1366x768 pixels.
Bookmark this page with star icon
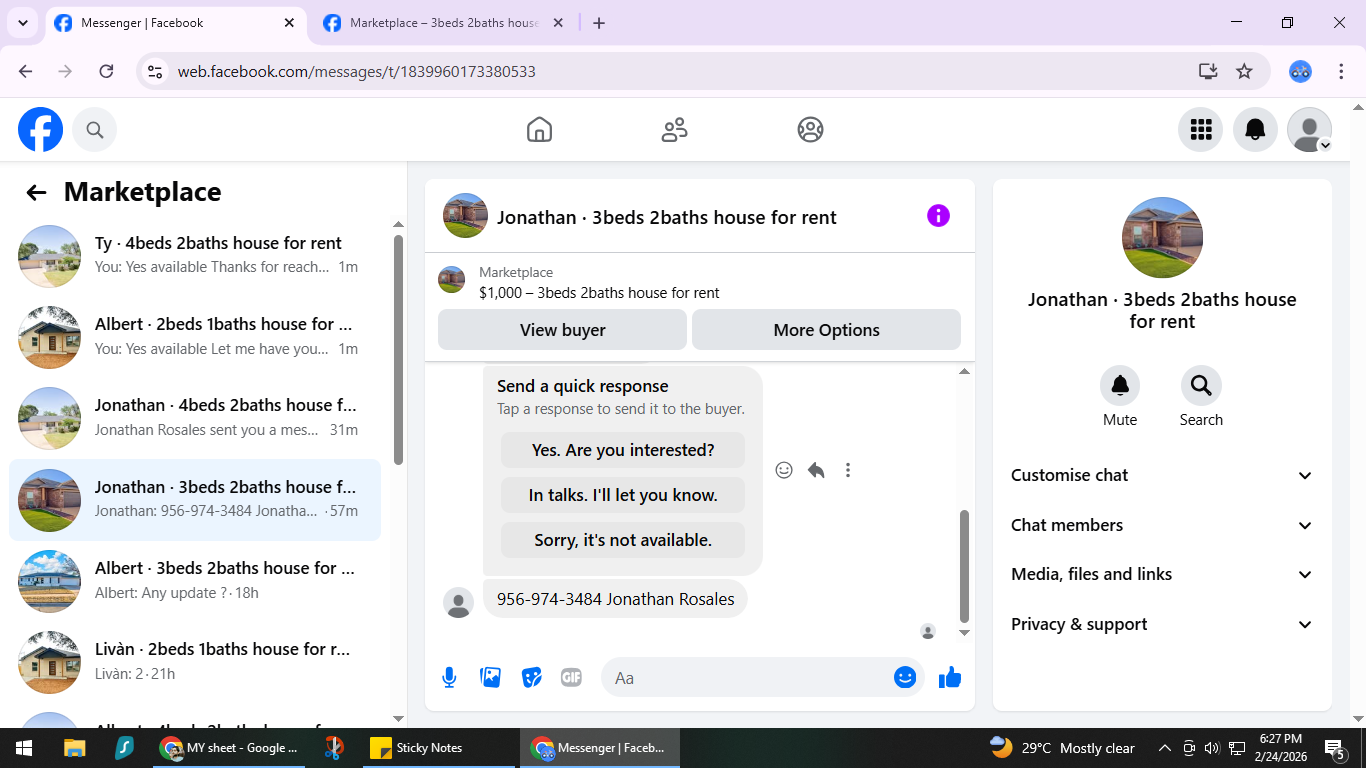(1244, 71)
